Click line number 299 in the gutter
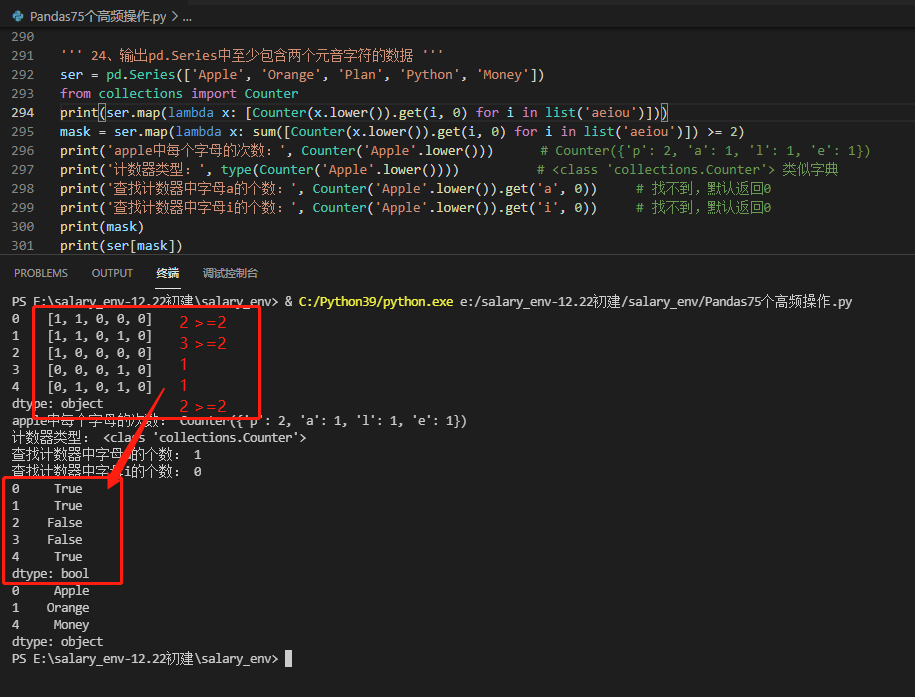 click(23, 208)
